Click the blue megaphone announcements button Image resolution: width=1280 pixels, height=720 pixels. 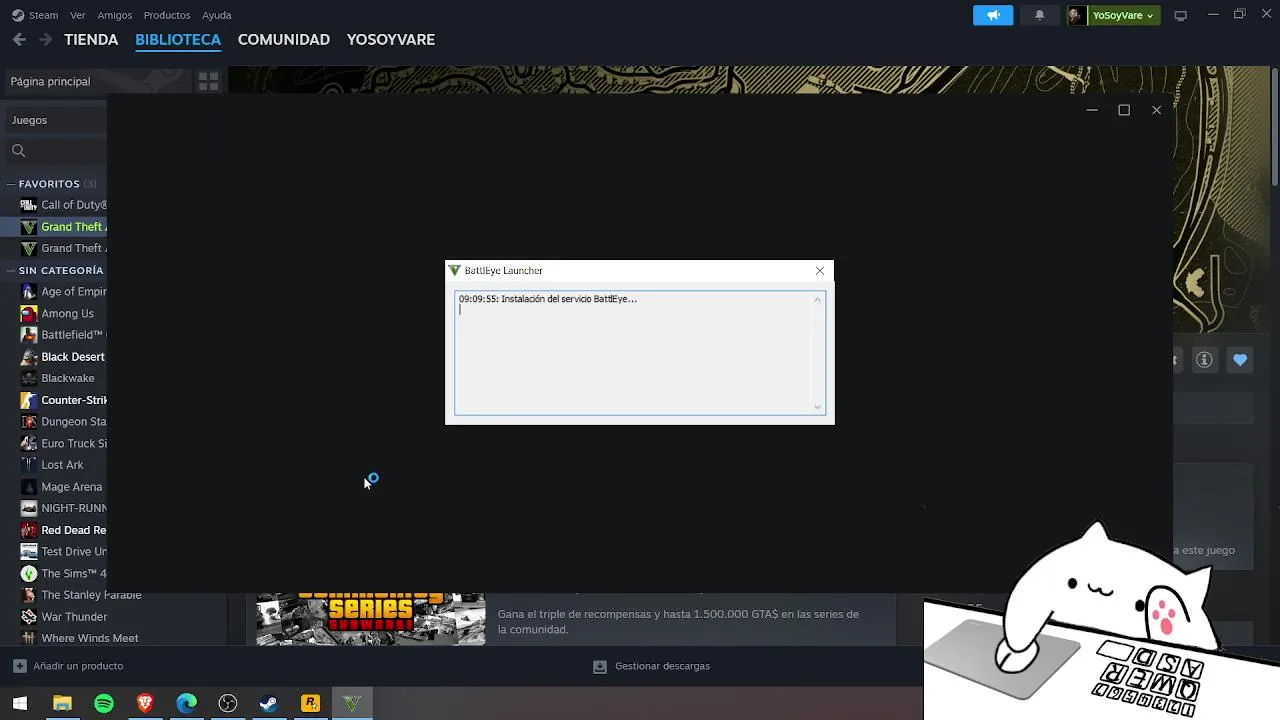click(993, 15)
